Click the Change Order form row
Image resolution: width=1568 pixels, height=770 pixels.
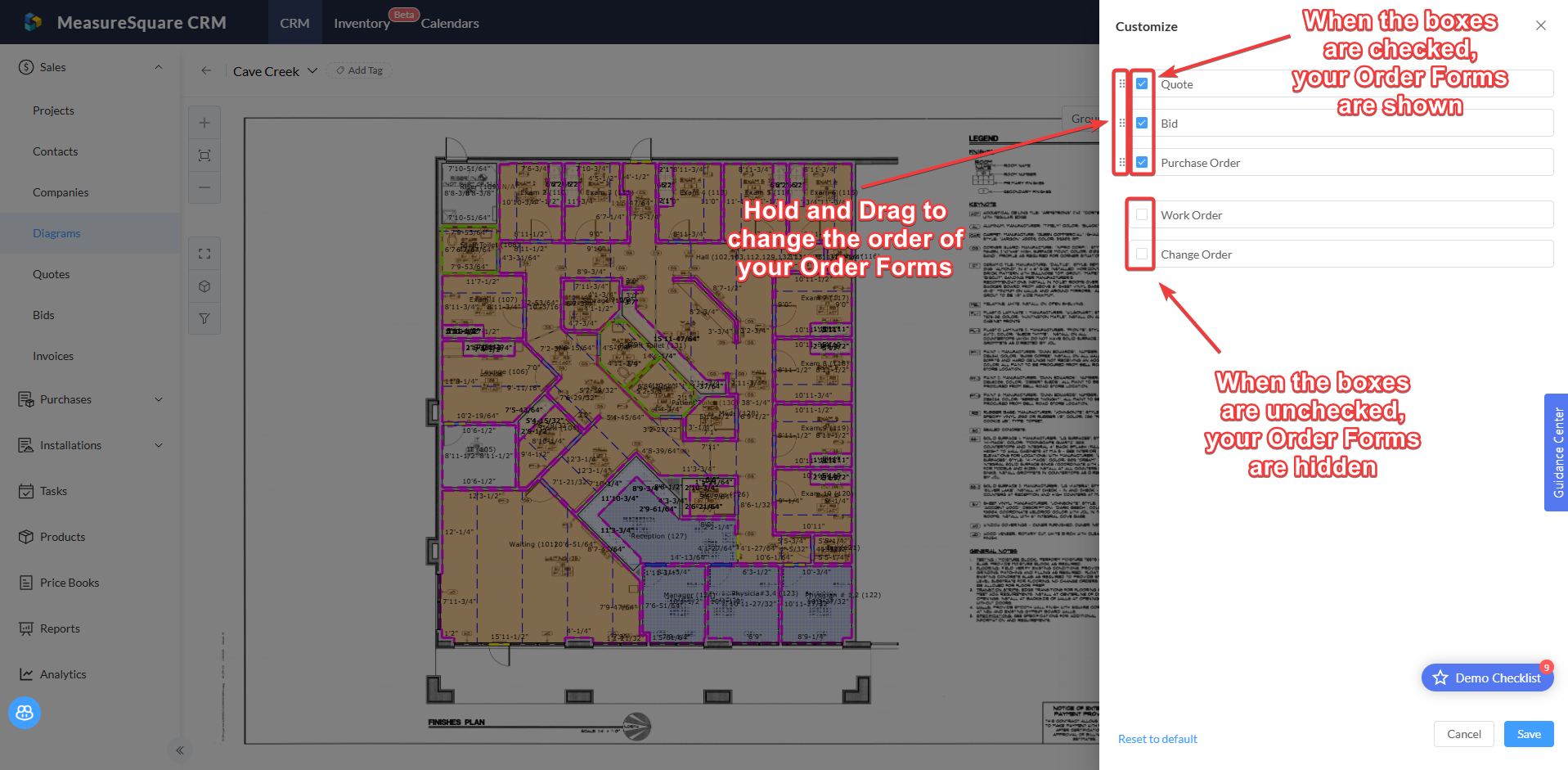1341,254
